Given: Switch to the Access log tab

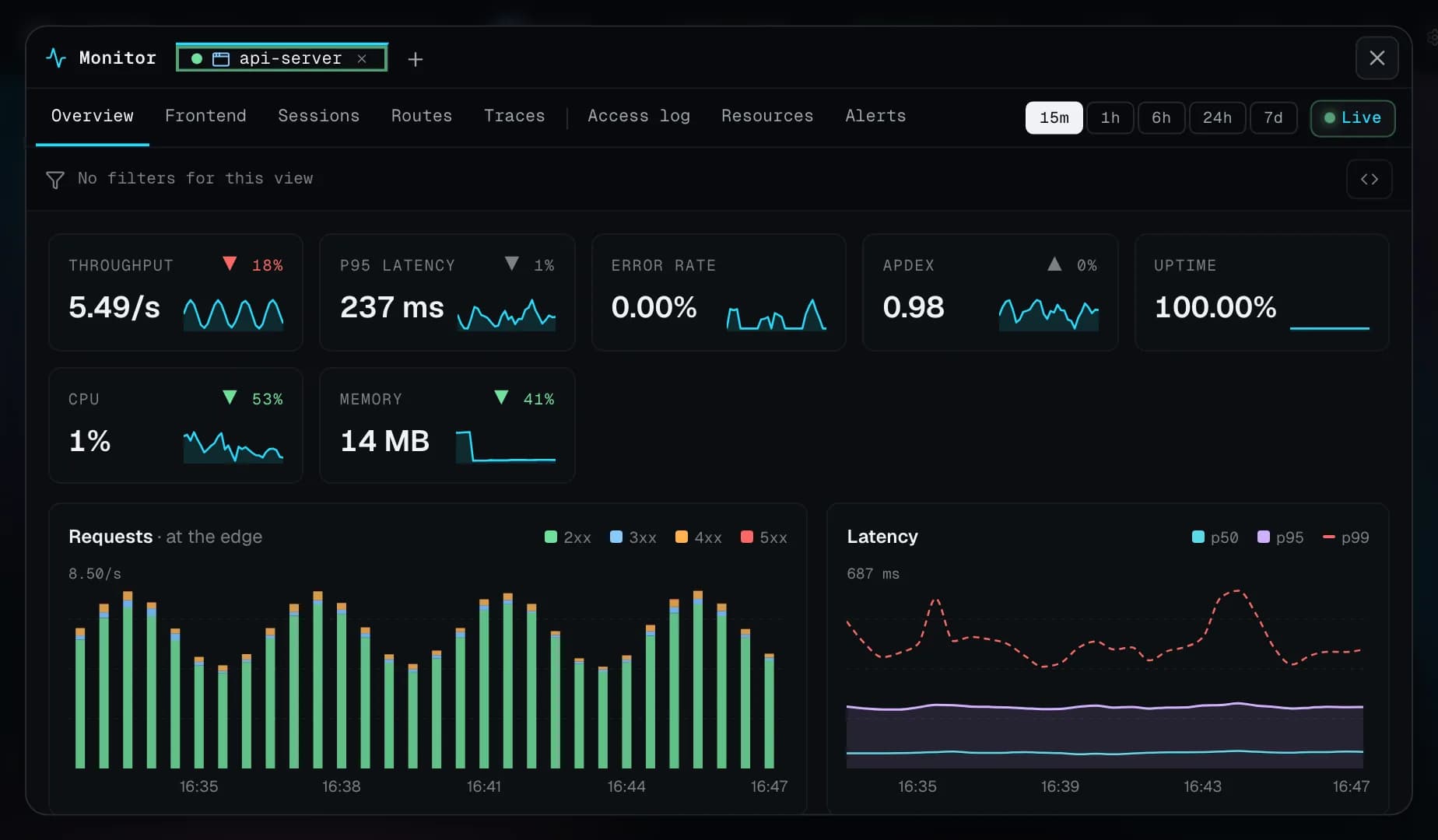Looking at the screenshot, I should (638, 116).
